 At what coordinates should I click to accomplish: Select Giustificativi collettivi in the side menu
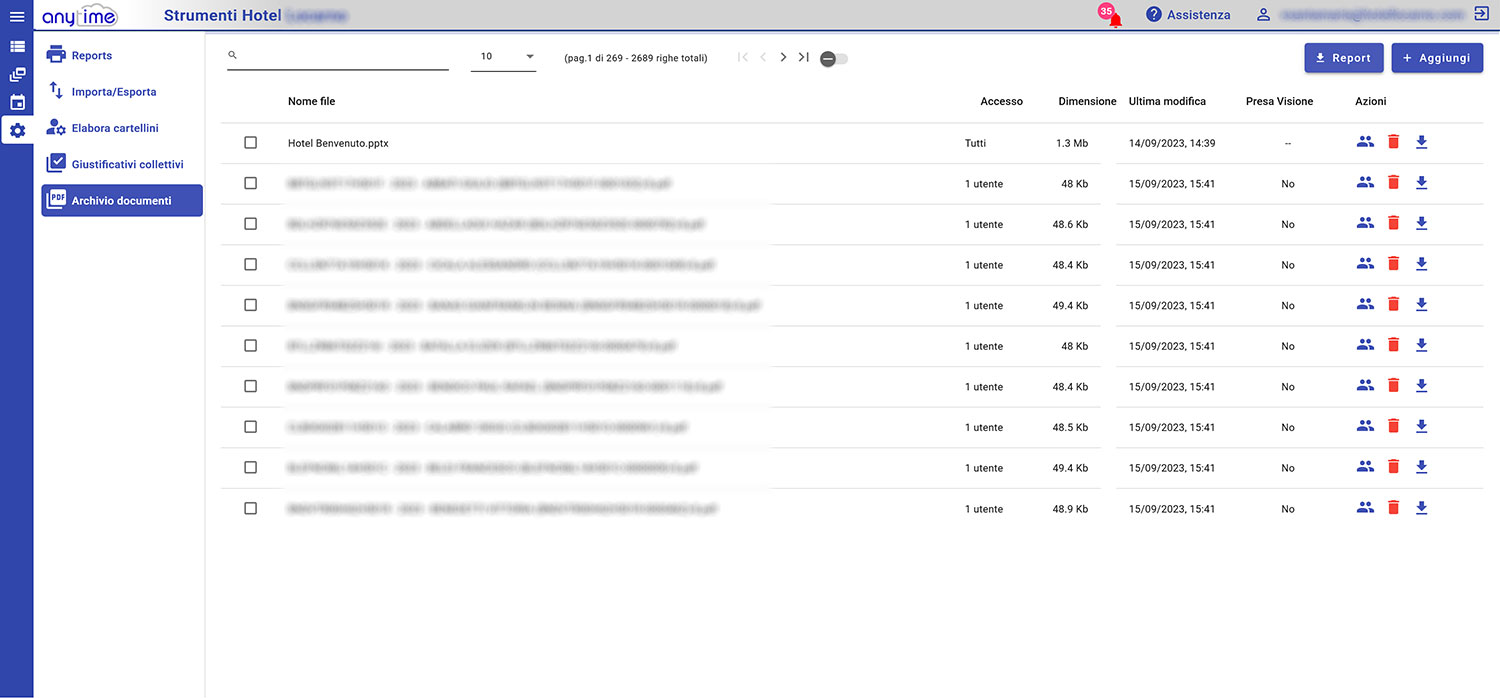[127, 164]
